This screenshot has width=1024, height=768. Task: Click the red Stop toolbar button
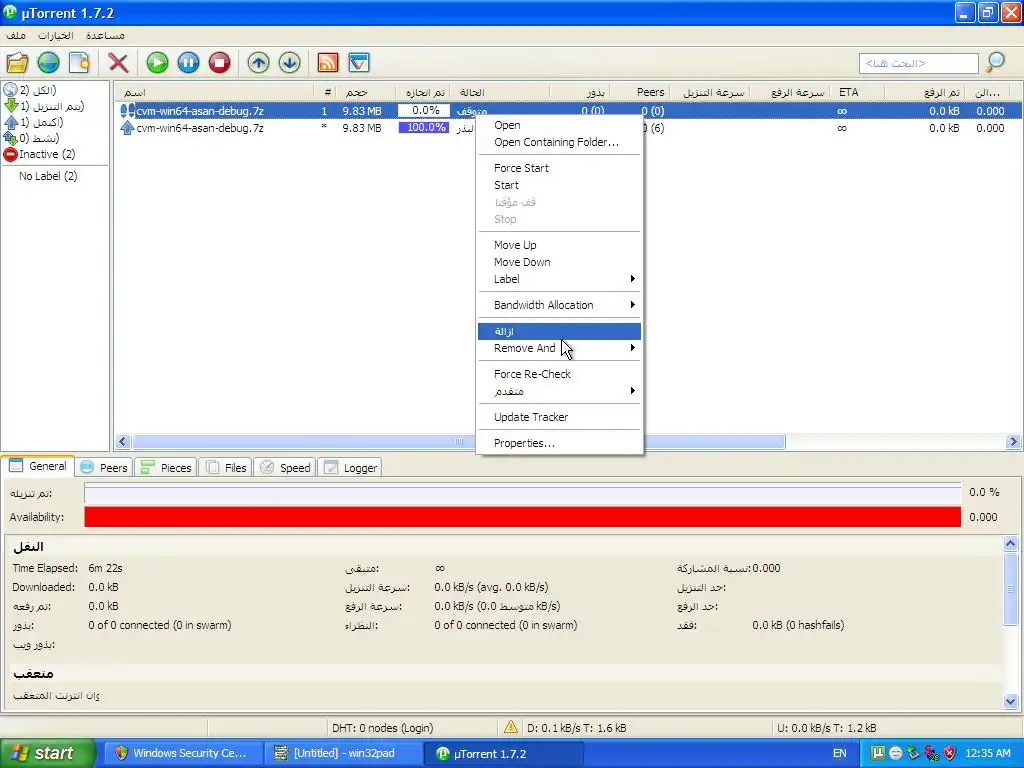tap(219, 63)
